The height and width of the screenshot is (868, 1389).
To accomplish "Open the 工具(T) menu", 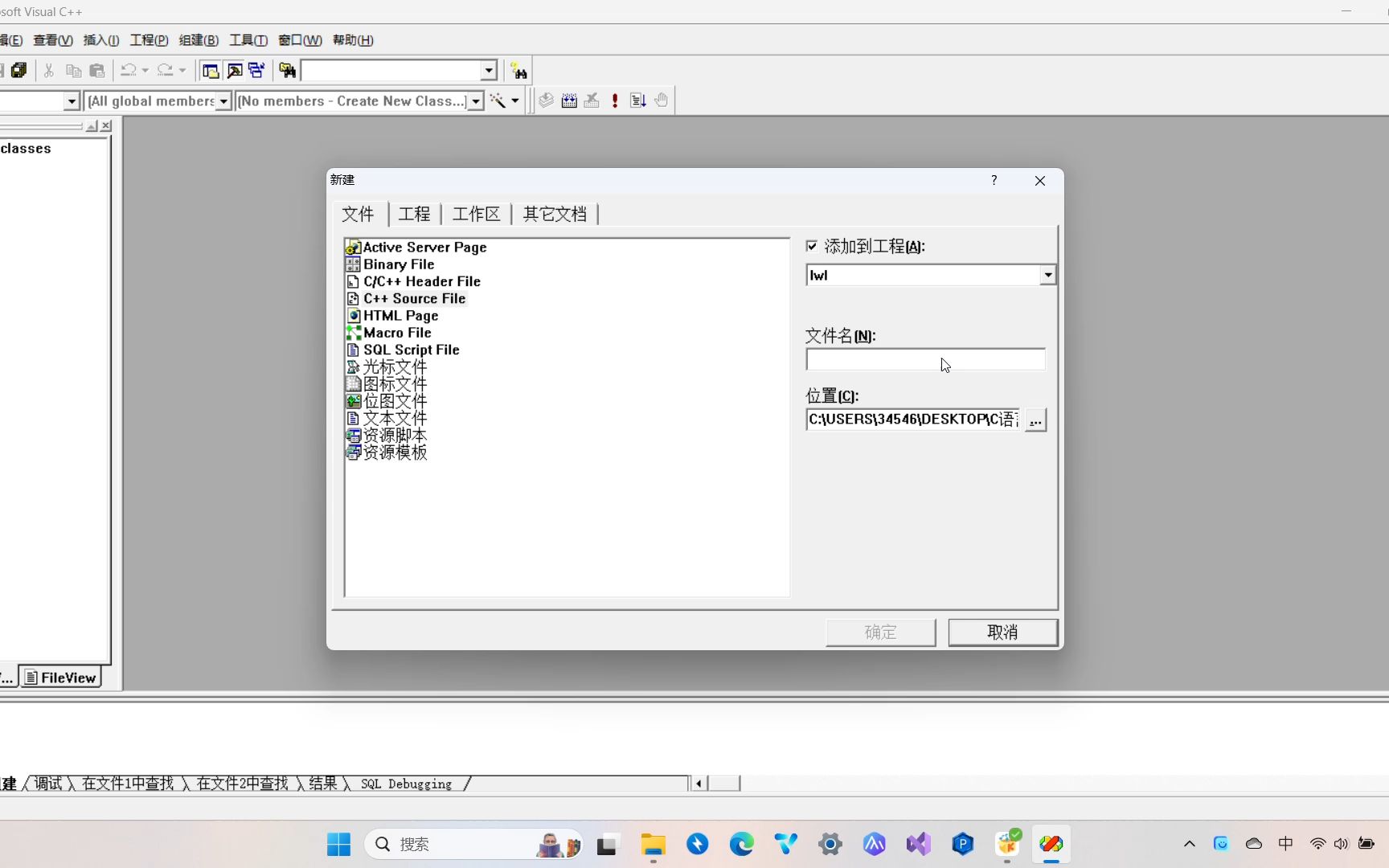I will tap(248, 40).
